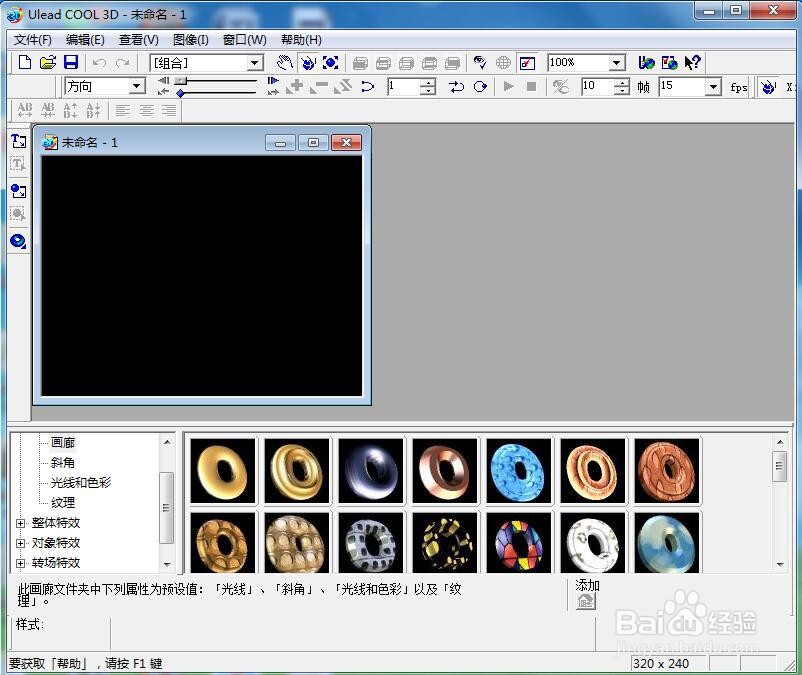Open the 图像(I) menu

tap(191, 40)
